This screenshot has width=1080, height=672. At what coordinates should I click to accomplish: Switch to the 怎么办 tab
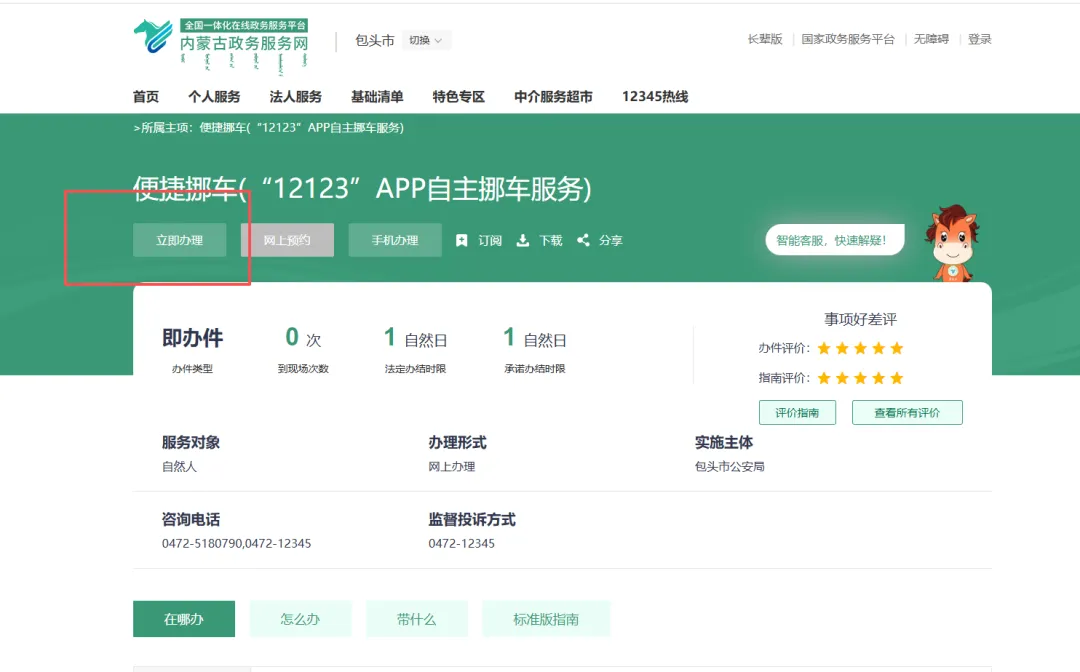pyautogui.click(x=300, y=619)
